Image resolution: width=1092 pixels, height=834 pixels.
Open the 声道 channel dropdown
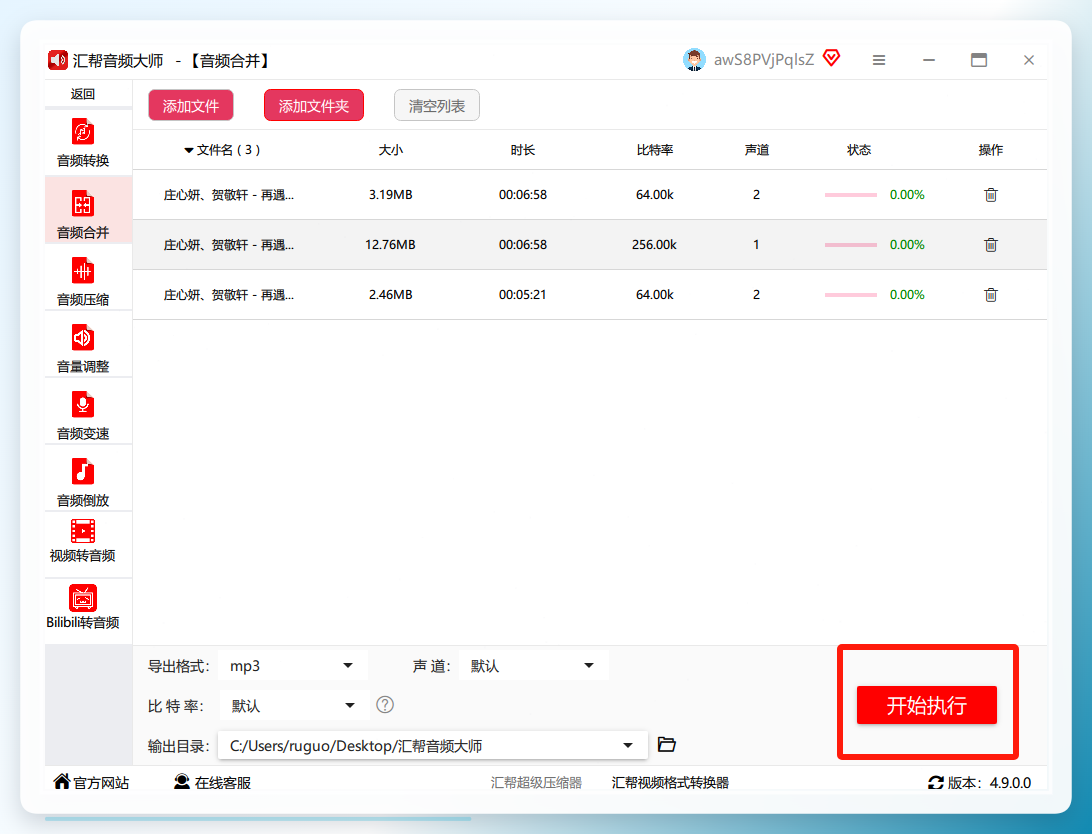[x=533, y=666]
